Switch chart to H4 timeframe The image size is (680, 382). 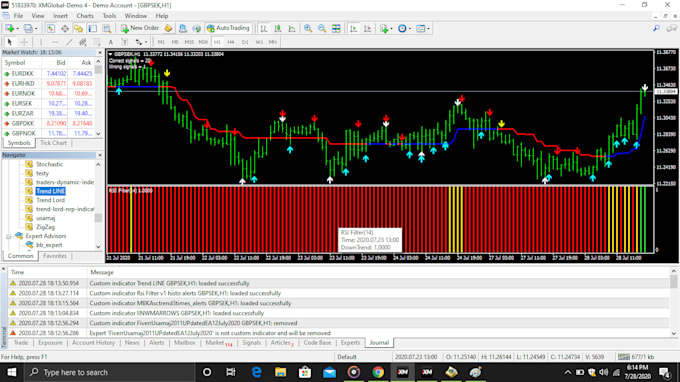pyautogui.click(x=231, y=42)
